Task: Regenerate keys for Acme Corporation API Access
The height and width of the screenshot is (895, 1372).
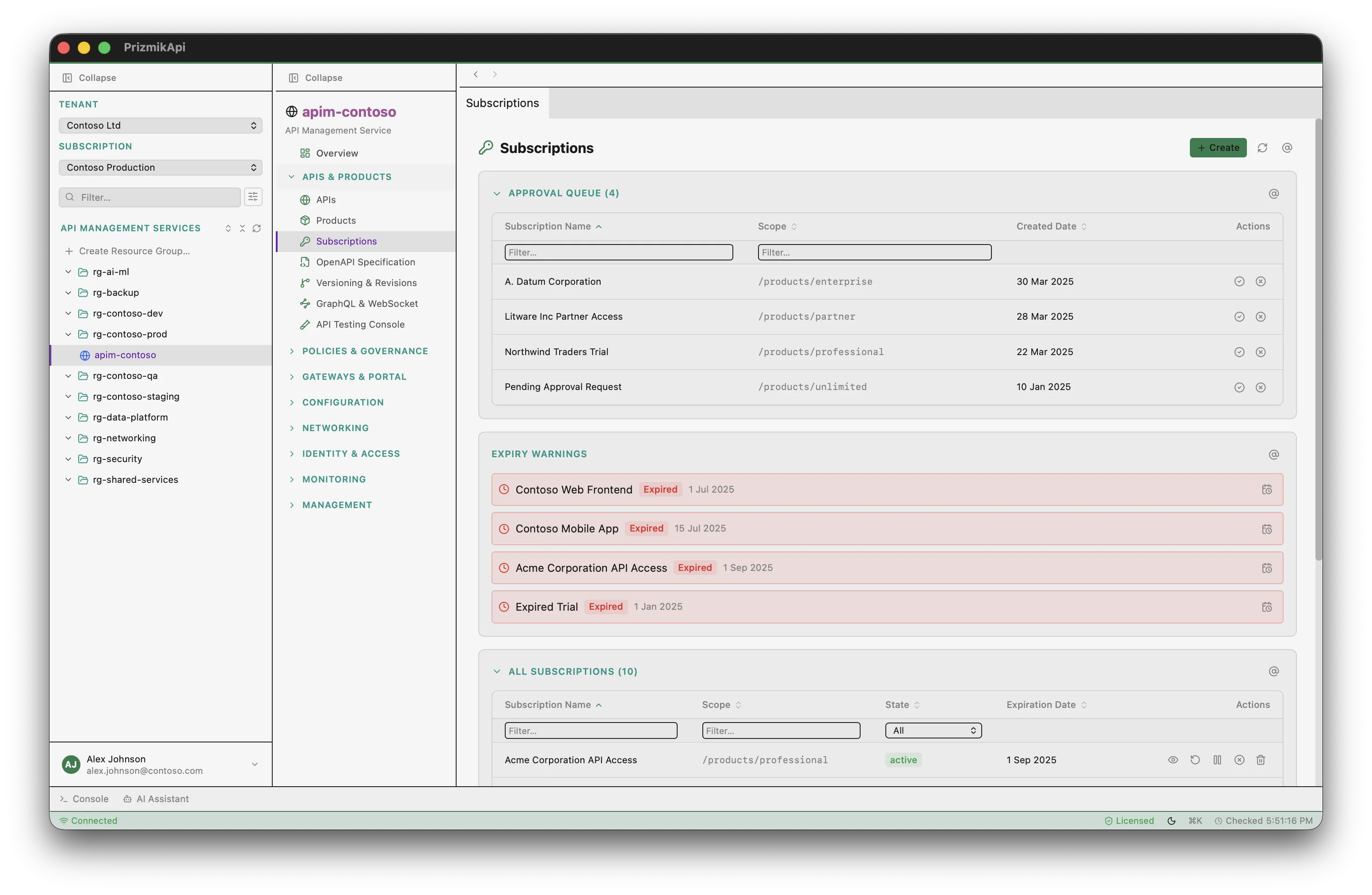Action: click(1194, 760)
